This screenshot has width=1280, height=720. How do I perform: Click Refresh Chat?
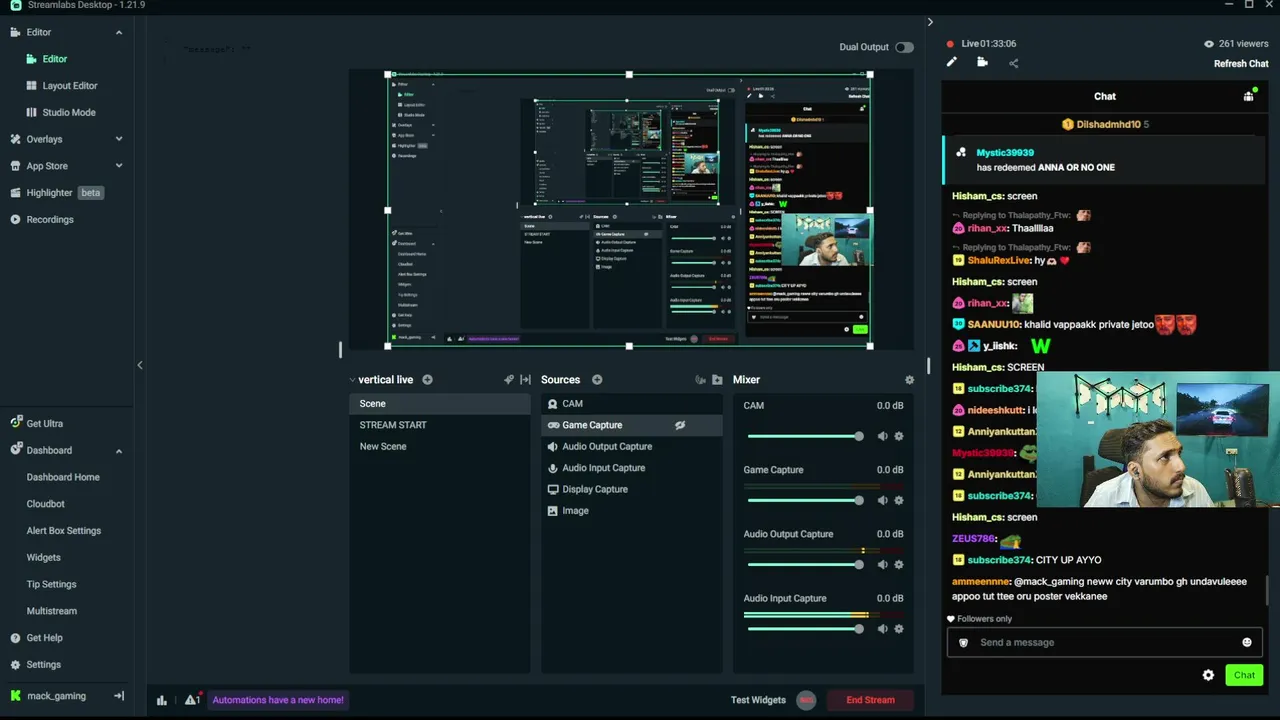coord(1241,64)
